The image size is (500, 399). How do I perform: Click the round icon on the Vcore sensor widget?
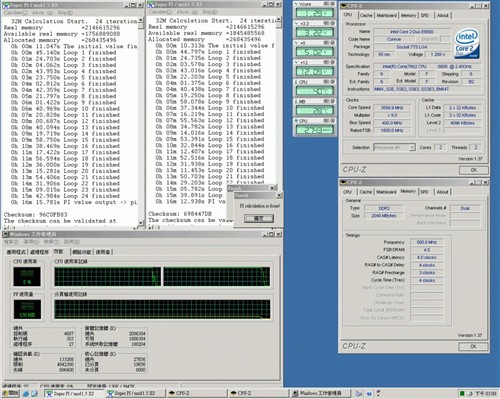pos(332,4)
